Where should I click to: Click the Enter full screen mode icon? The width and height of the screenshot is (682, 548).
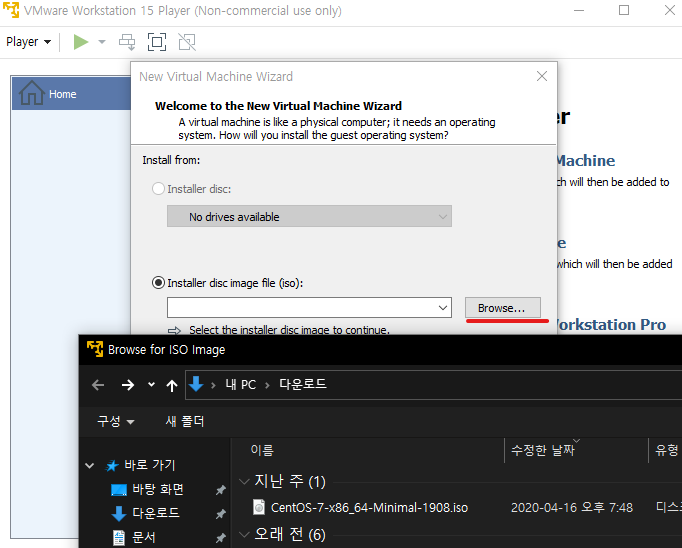tap(157, 42)
